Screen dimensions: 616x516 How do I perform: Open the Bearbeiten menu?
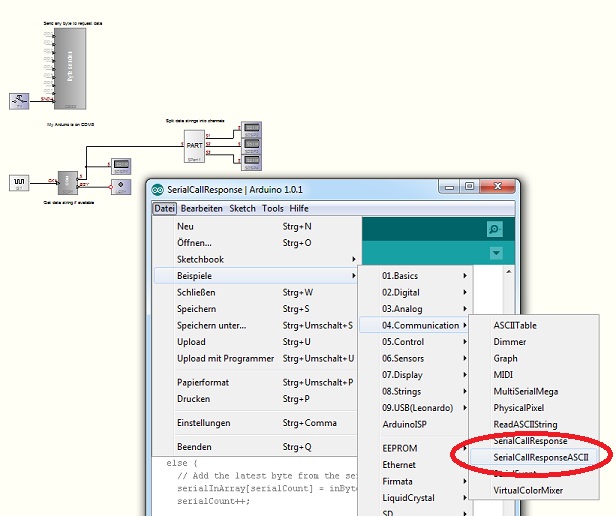[202, 208]
